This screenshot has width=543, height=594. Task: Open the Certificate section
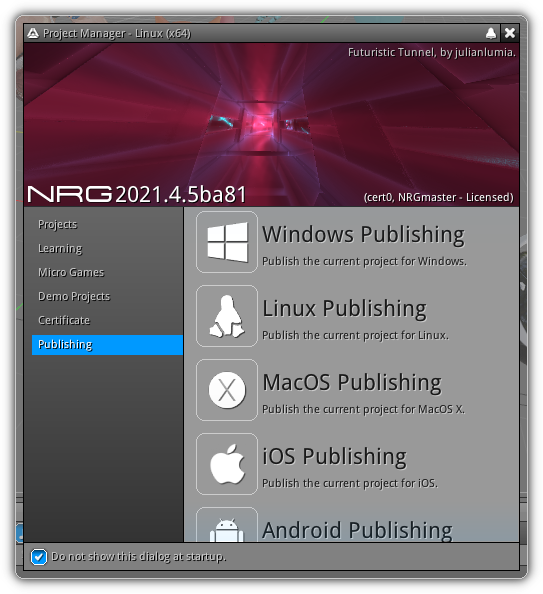(x=107, y=320)
